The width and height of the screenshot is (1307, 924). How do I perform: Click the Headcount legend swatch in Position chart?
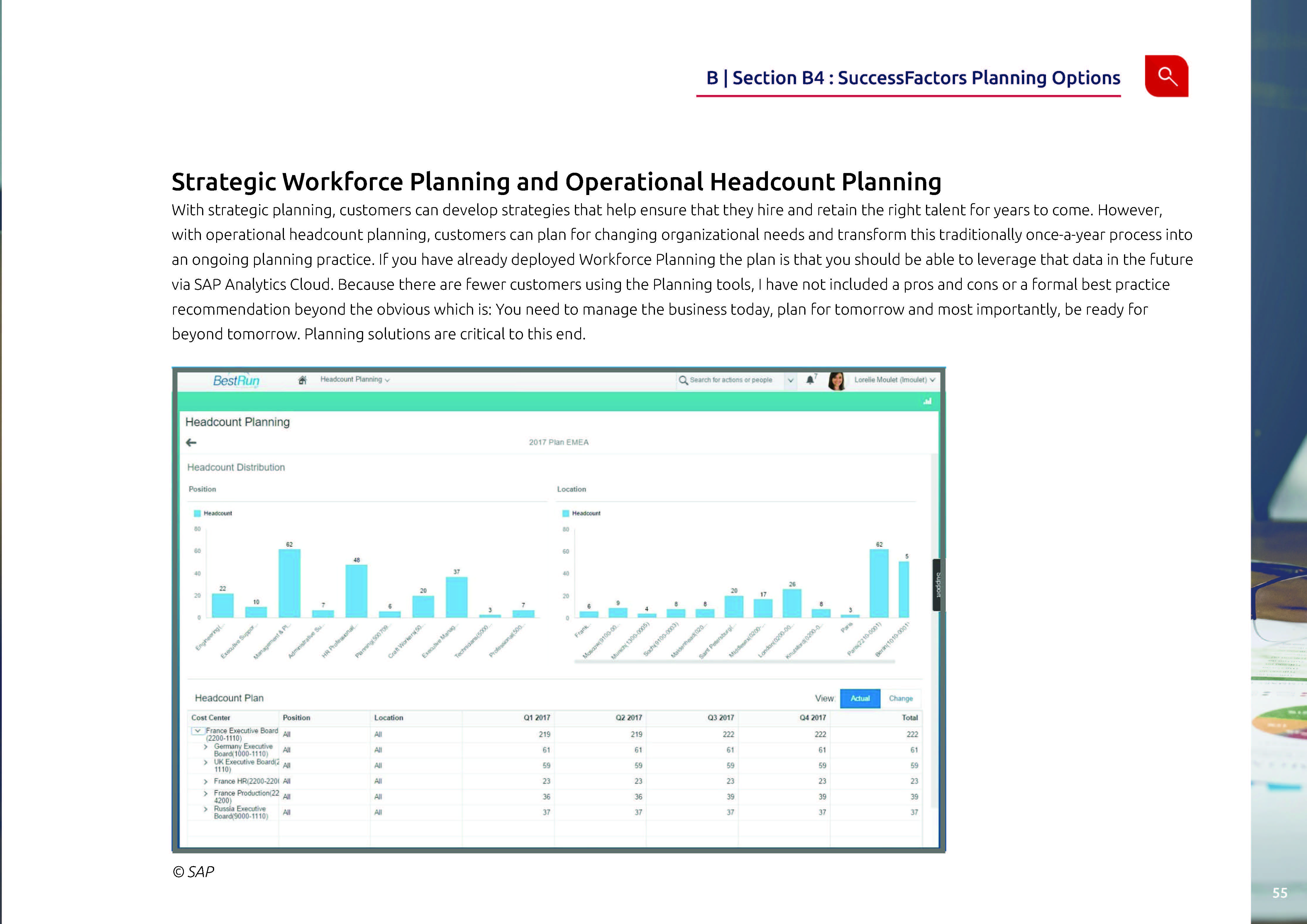tap(197, 513)
